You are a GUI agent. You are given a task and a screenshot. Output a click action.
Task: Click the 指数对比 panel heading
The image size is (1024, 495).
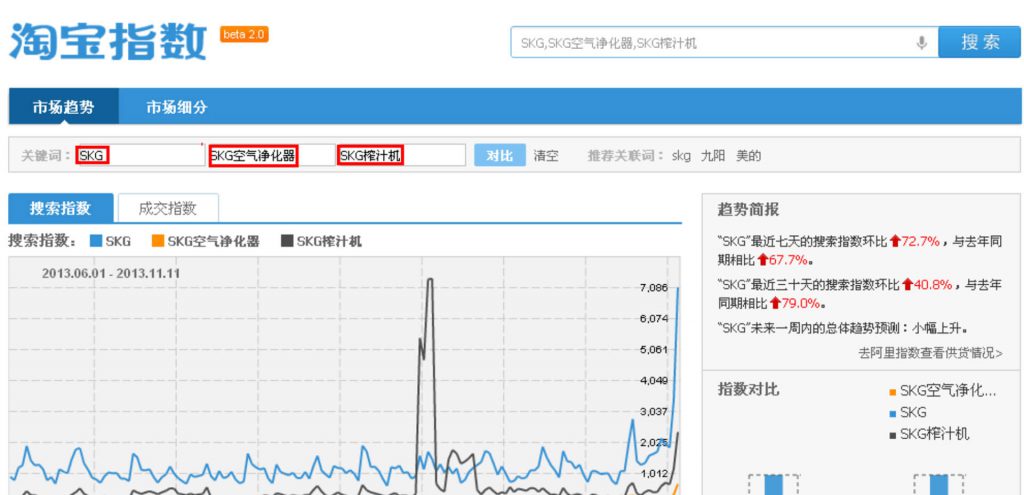click(748, 390)
